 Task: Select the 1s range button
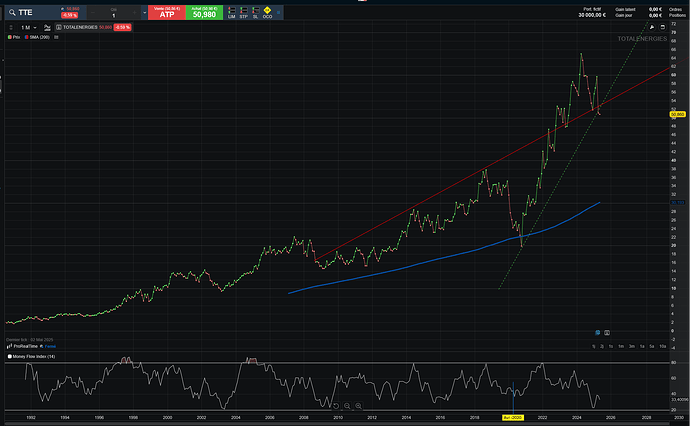611,346
